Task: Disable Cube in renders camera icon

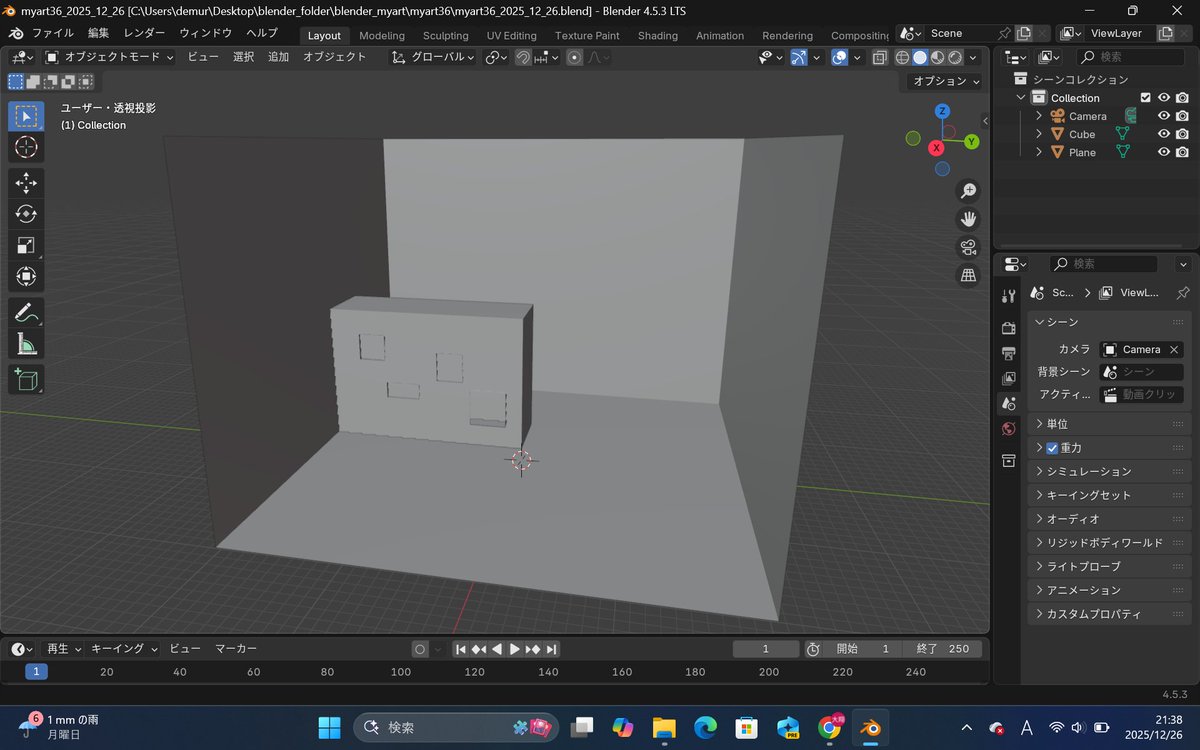Action: tap(1182, 134)
